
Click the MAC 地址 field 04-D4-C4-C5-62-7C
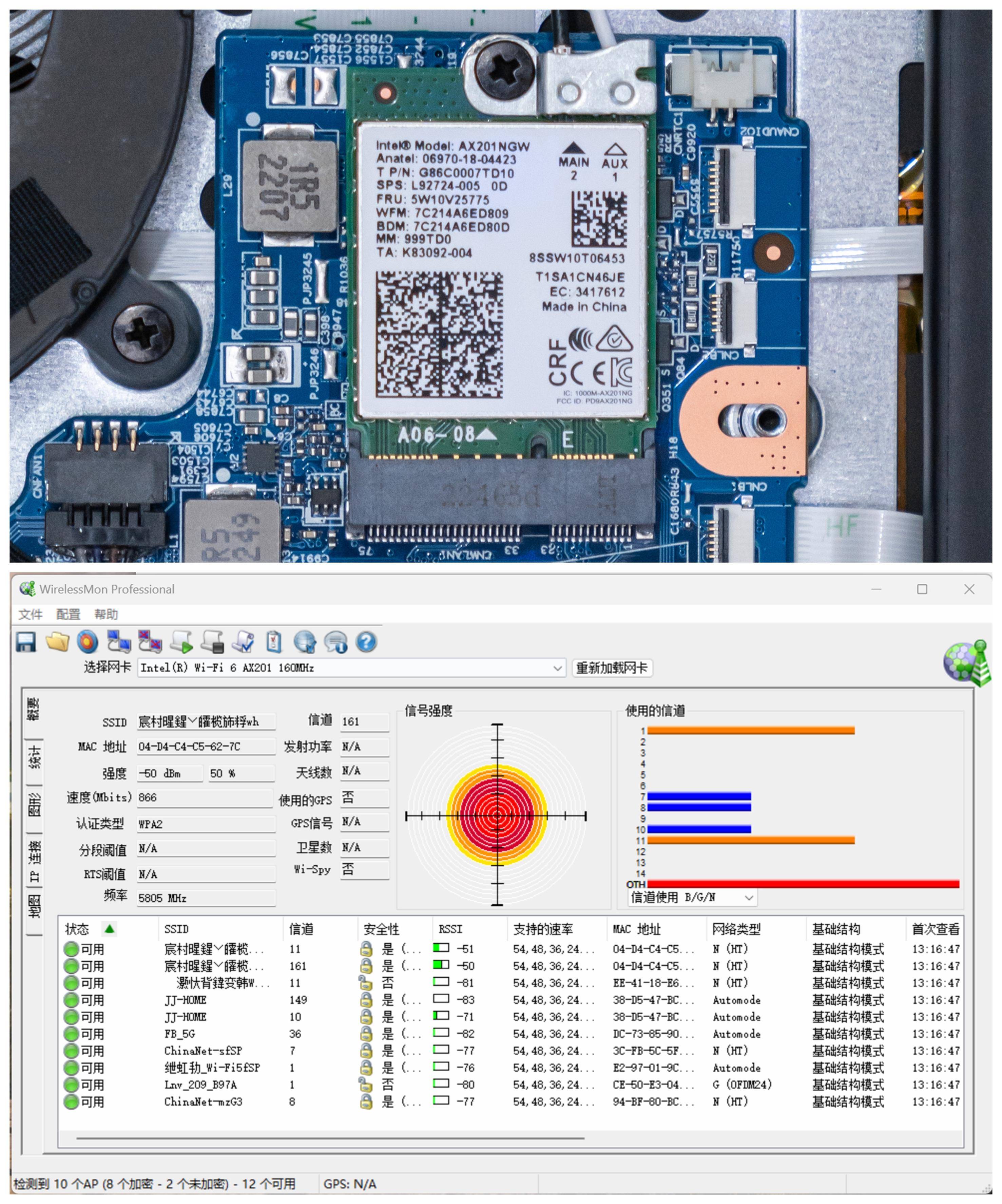tap(206, 747)
